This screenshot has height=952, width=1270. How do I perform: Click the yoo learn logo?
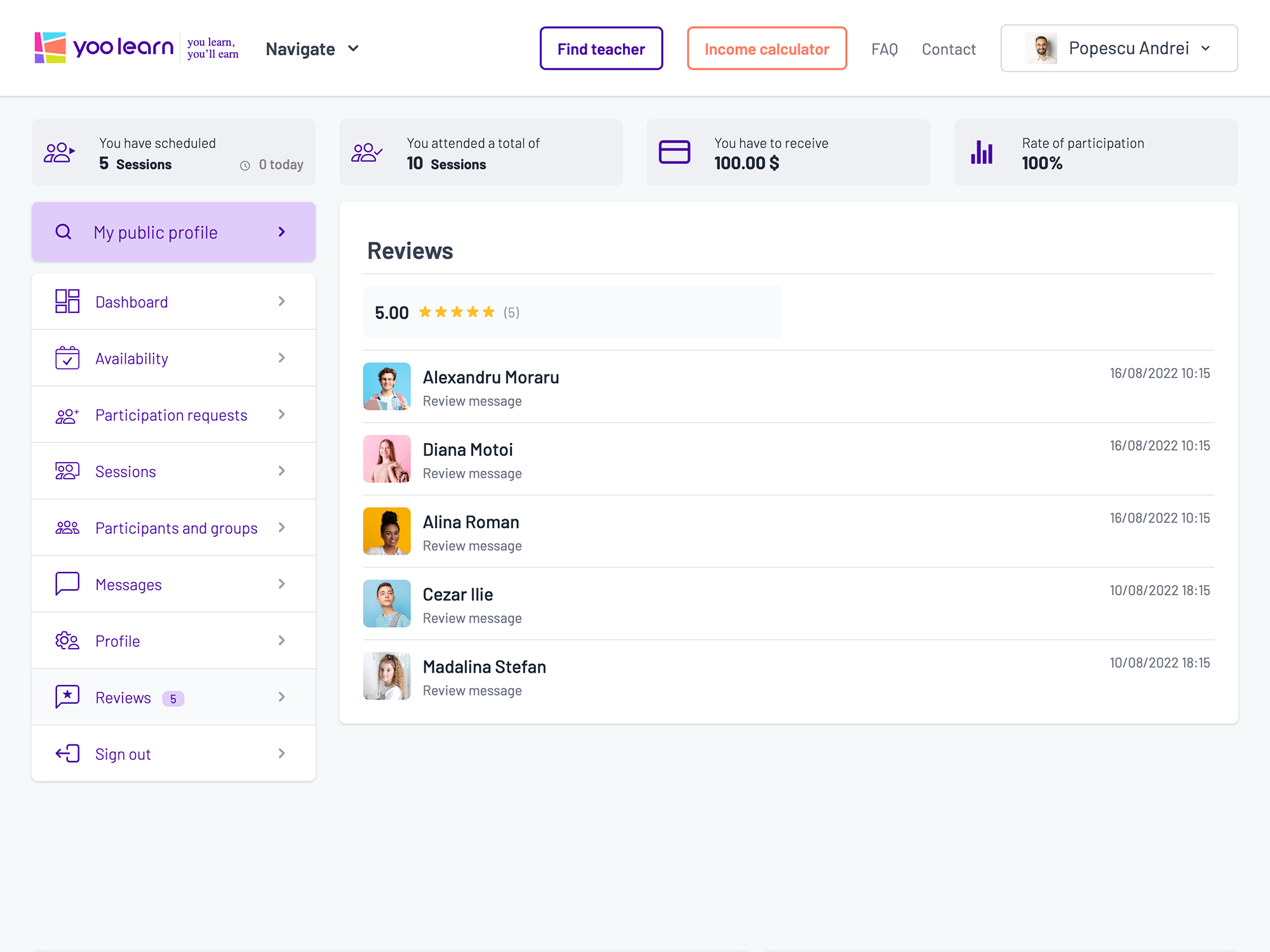tap(105, 48)
